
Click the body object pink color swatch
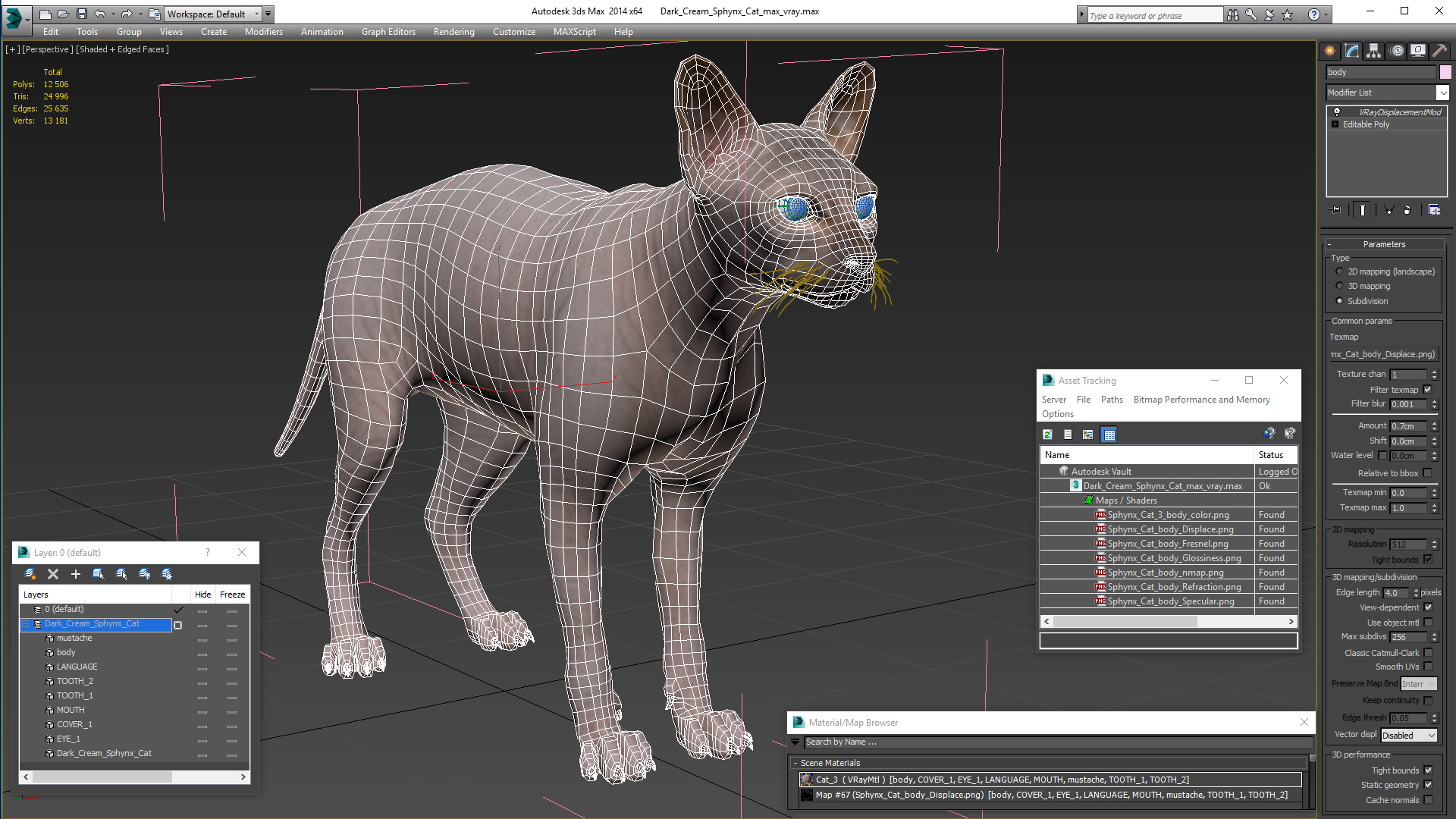[x=1445, y=72]
